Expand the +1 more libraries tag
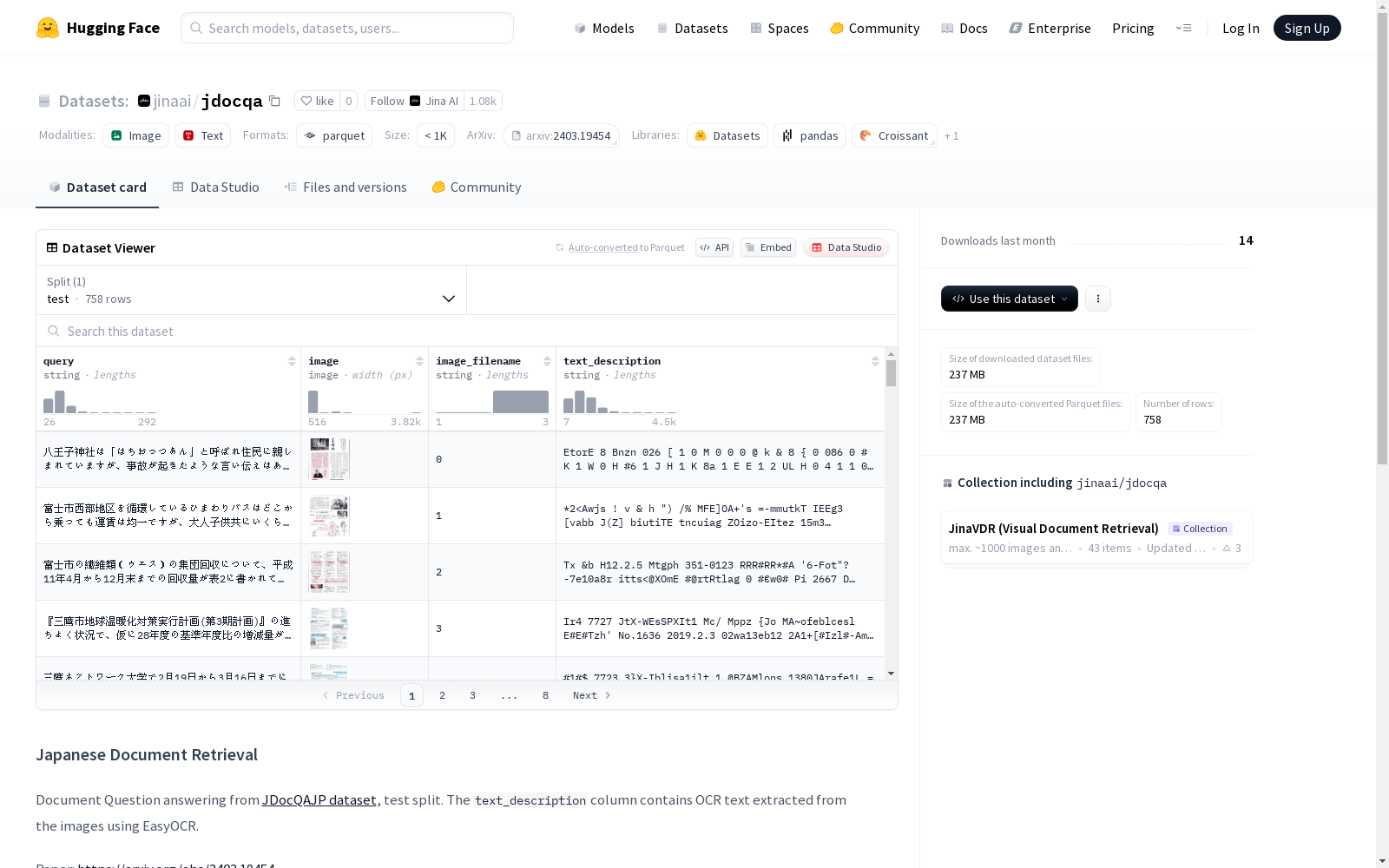This screenshot has width=1389, height=868. point(951,135)
